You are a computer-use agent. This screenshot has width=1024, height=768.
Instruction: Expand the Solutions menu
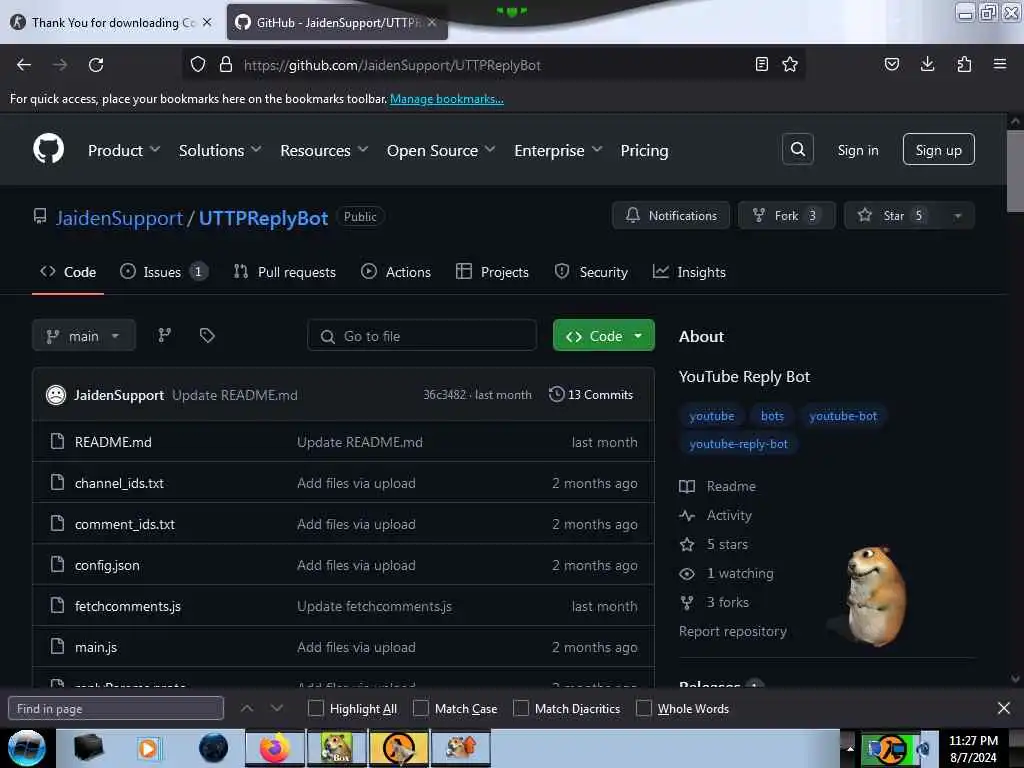tap(220, 150)
